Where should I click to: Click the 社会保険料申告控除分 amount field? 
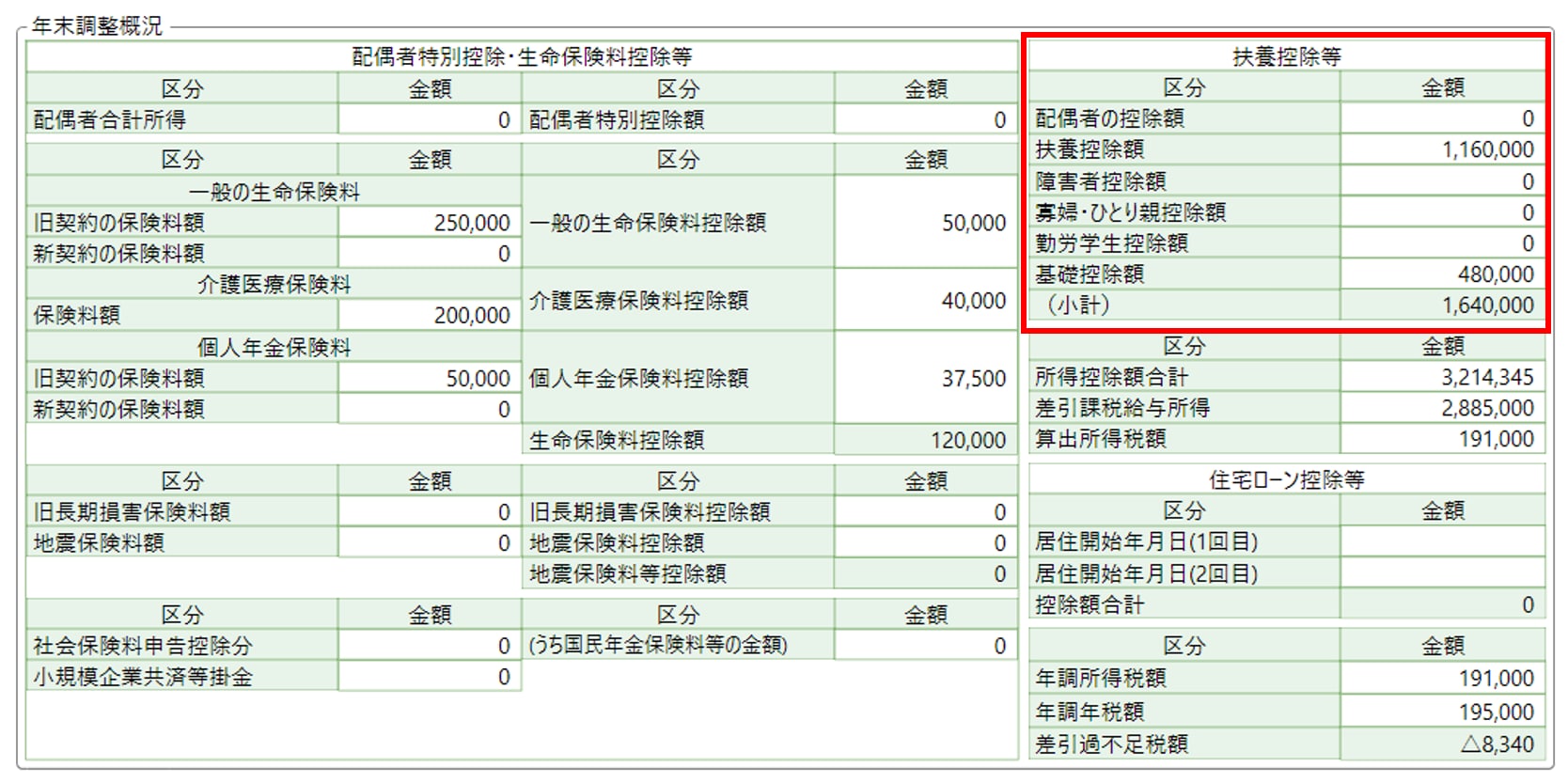[x=430, y=646]
